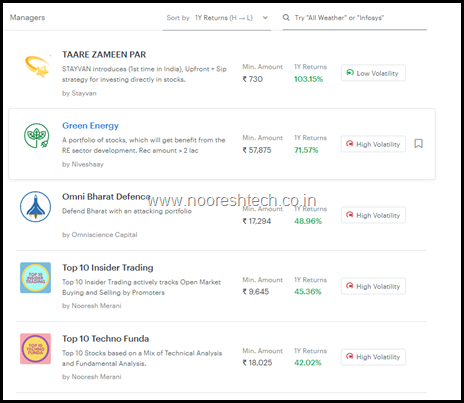The width and height of the screenshot is (464, 403).
Task: Click "by Omniscience Capital" manager name
Action: click(100, 235)
